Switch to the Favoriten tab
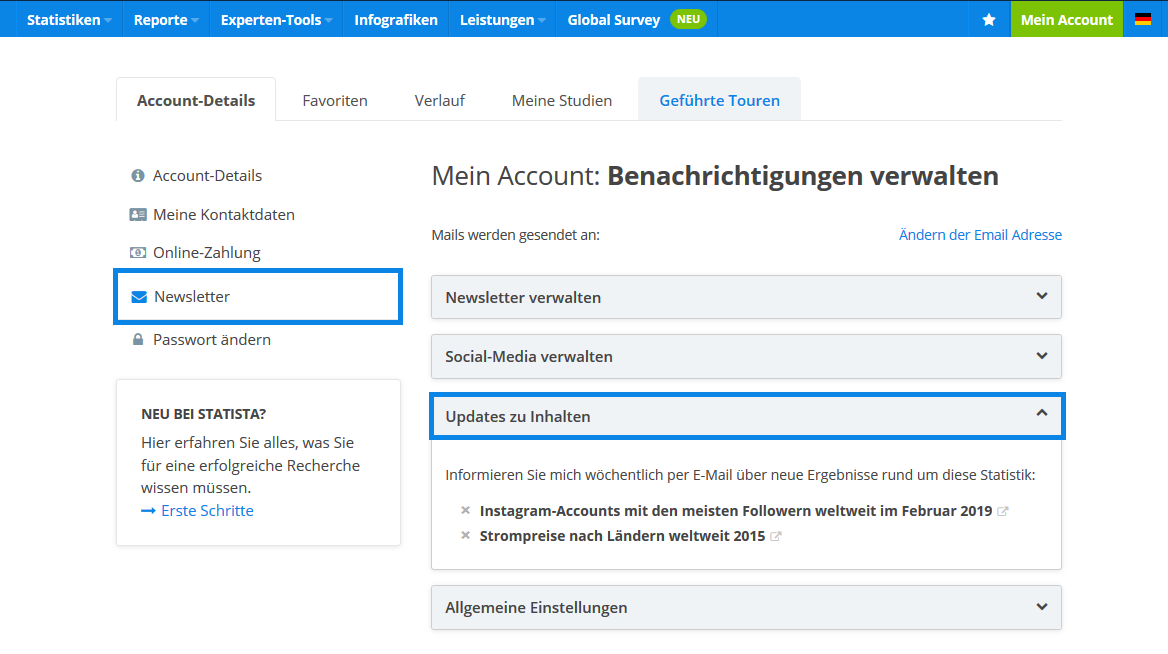Image resolution: width=1168 pixels, height=654 pixels. pyautogui.click(x=335, y=100)
